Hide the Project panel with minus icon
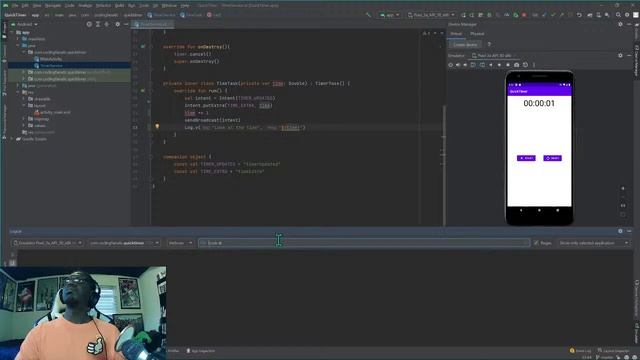This screenshot has height=360, width=640. click(x=126, y=24)
